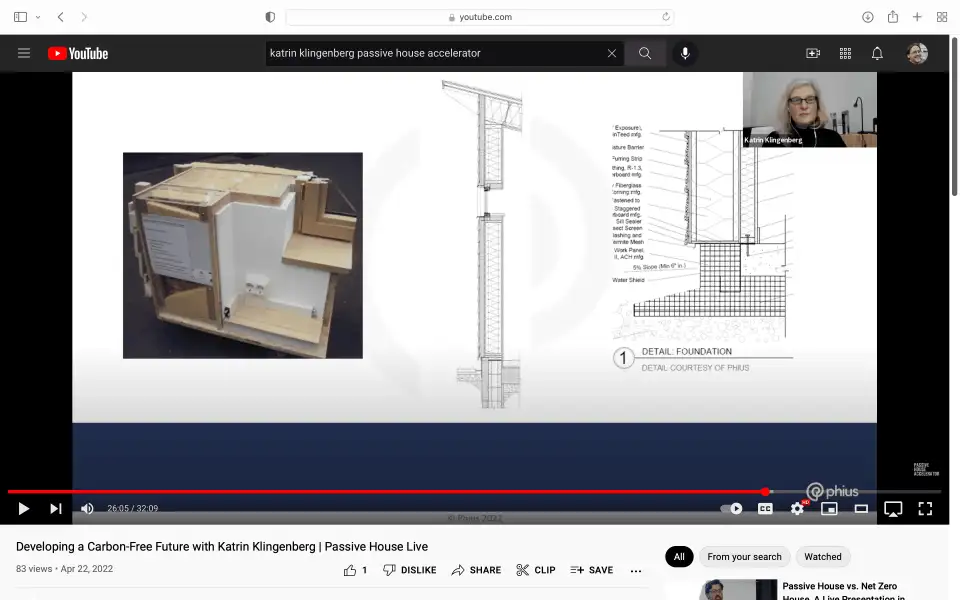Select the "Watched" filter chip
Image resolution: width=960 pixels, height=600 pixels.
click(x=823, y=557)
